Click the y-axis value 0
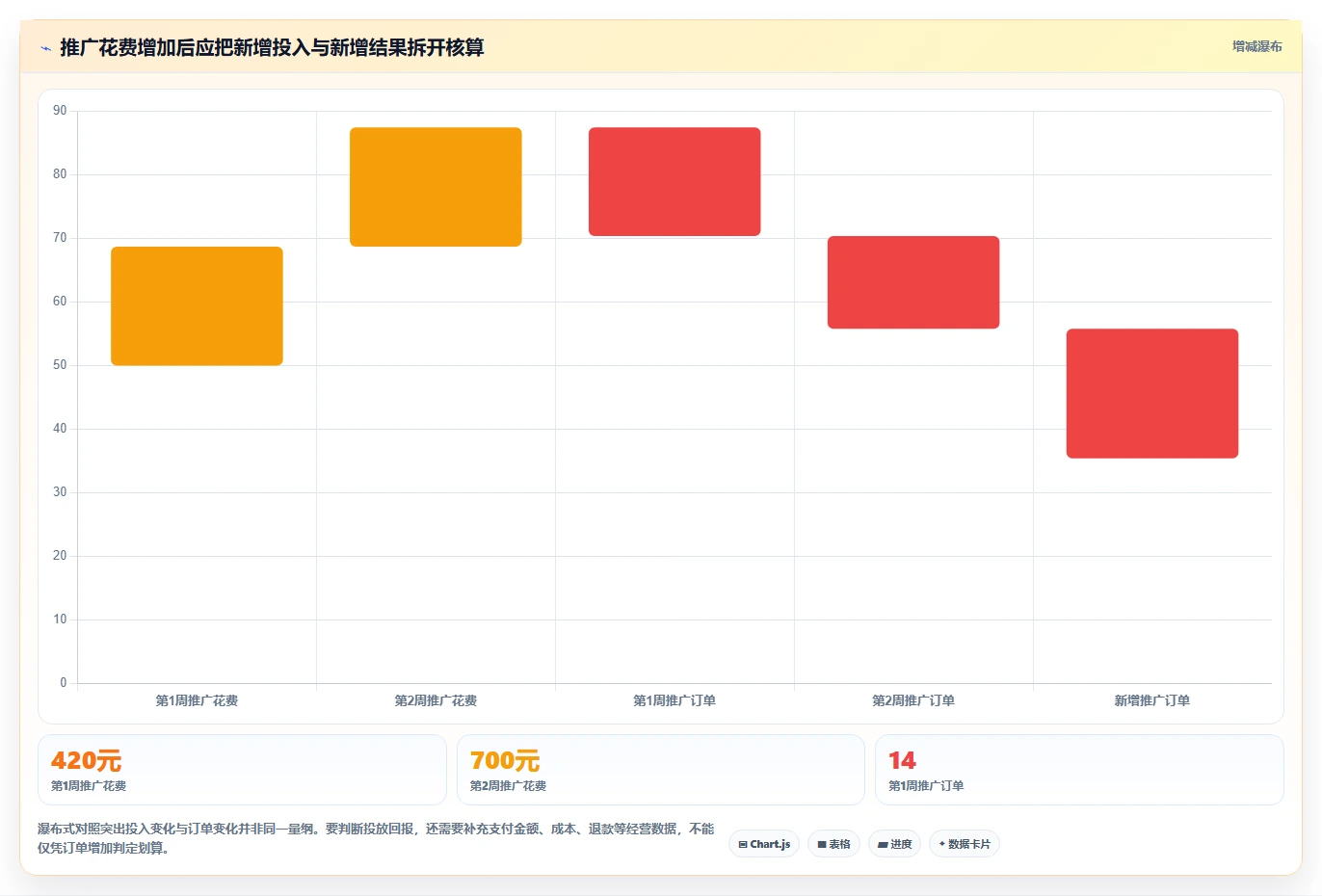This screenshot has width=1322, height=896. click(x=64, y=683)
